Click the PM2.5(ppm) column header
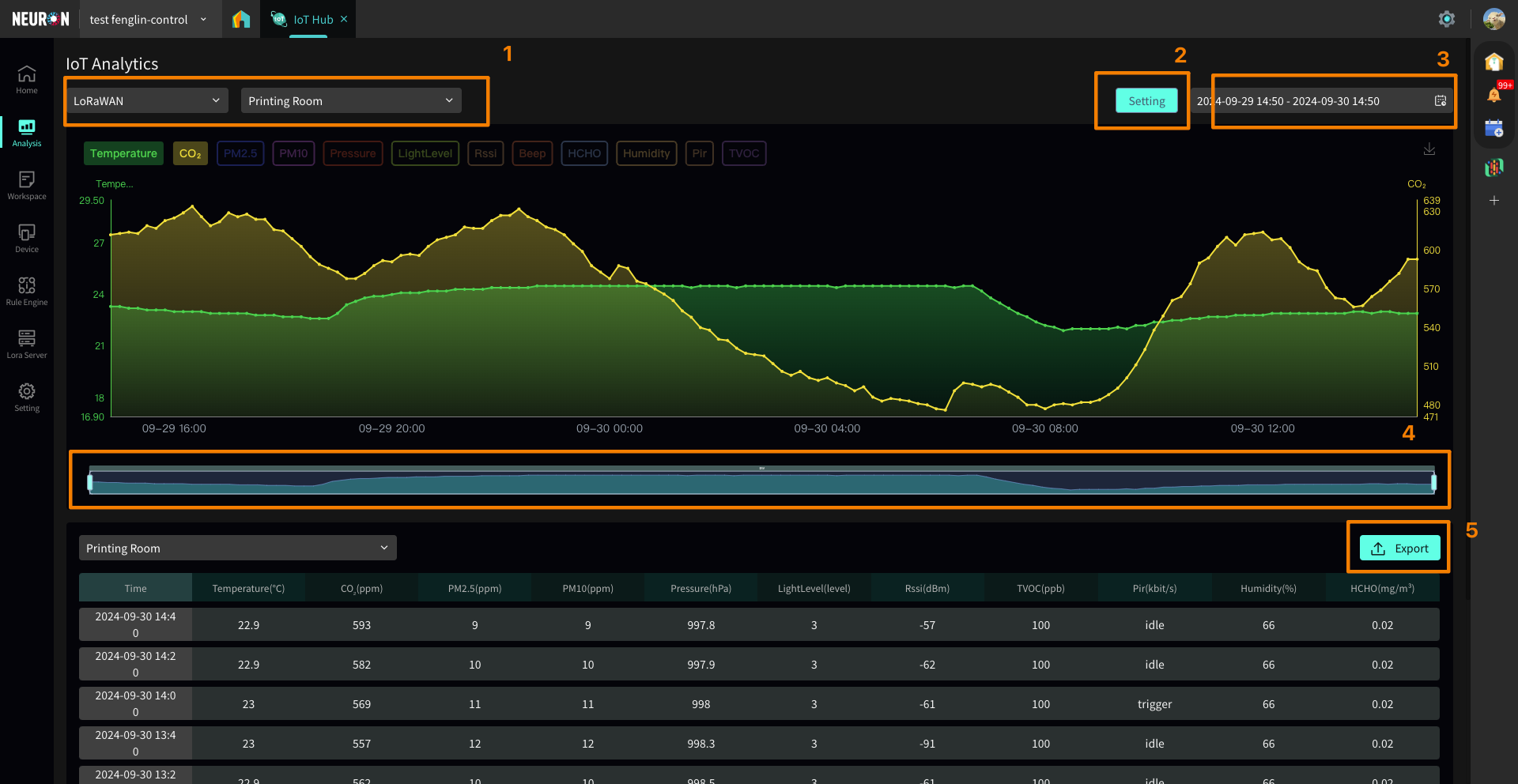1518x784 pixels. click(474, 588)
